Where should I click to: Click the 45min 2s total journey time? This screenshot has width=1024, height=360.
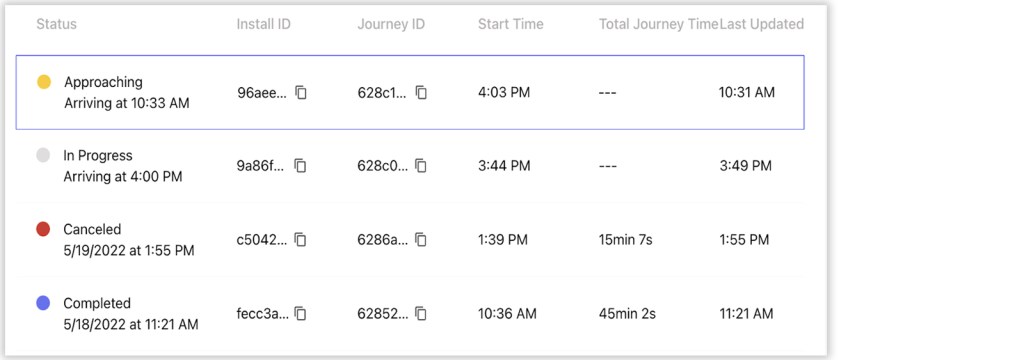pyautogui.click(x=627, y=314)
